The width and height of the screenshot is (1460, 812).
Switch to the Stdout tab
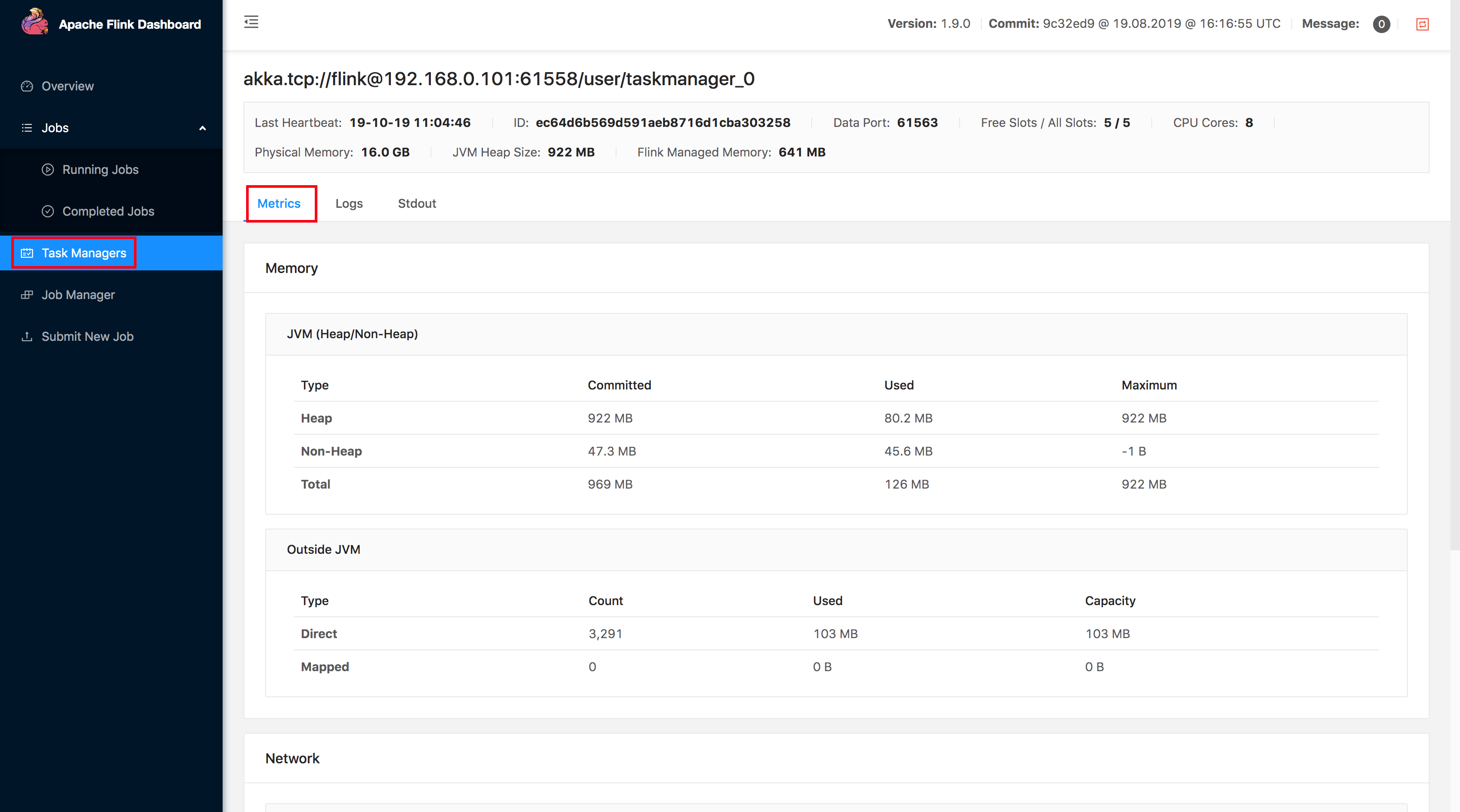click(x=417, y=203)
